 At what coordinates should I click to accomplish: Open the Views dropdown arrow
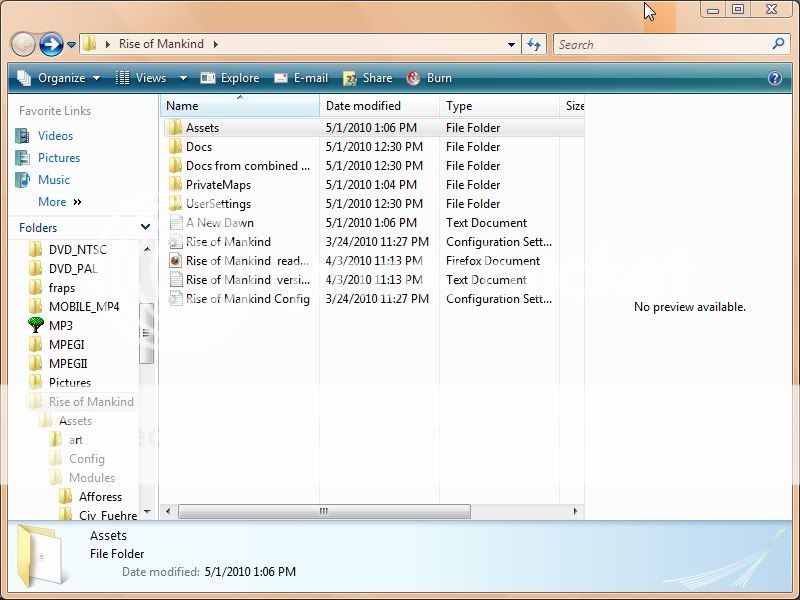point(183,78)
